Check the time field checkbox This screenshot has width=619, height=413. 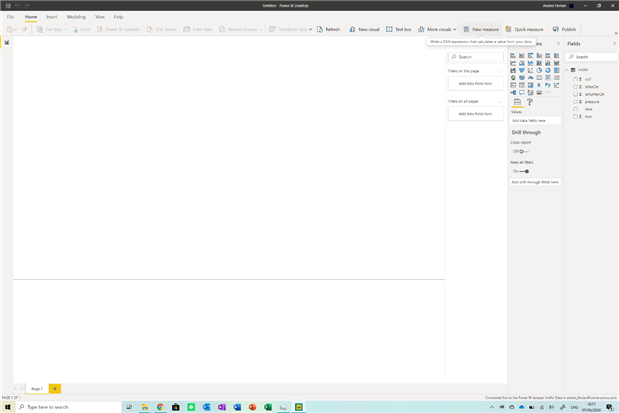tap(575, 109)
